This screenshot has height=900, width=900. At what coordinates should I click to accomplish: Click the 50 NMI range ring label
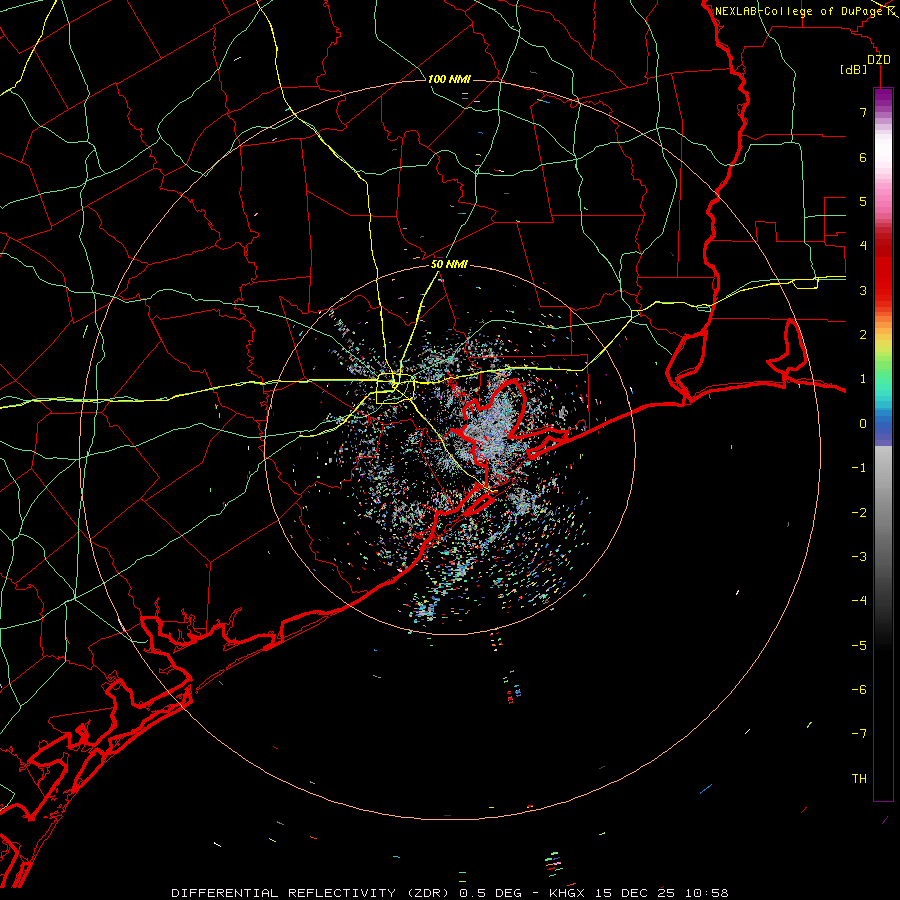[x=449, y=264]
